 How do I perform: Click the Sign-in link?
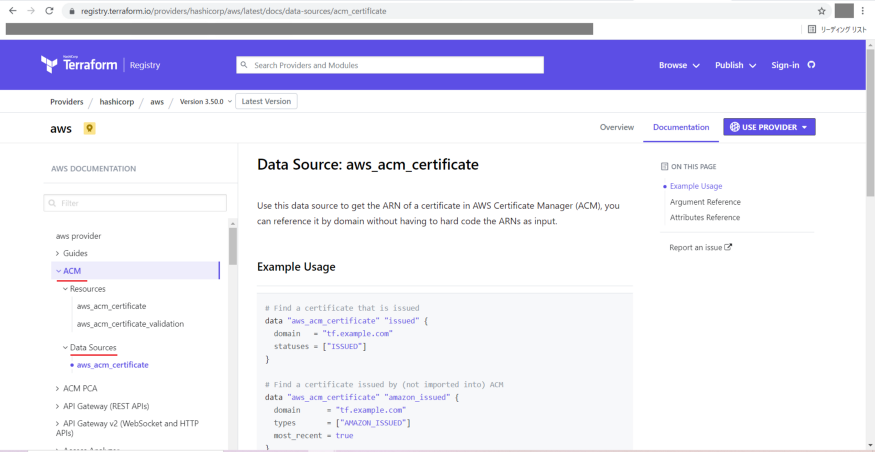785,65
